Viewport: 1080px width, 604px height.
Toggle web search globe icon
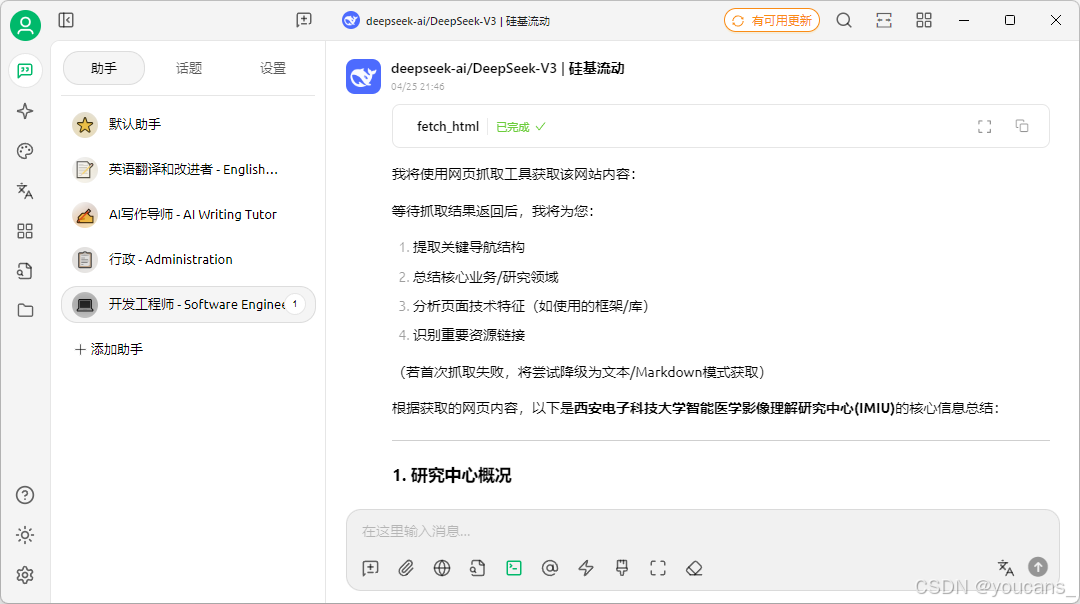click(442, 568)
